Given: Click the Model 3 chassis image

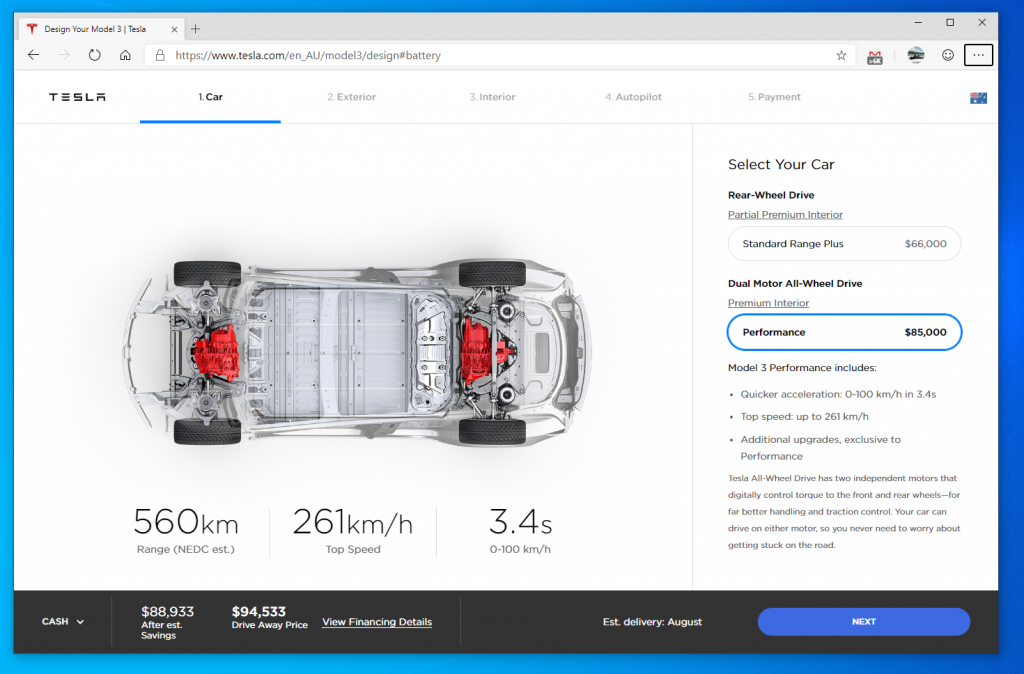Looking at the screenshot, I should (357, 353).
